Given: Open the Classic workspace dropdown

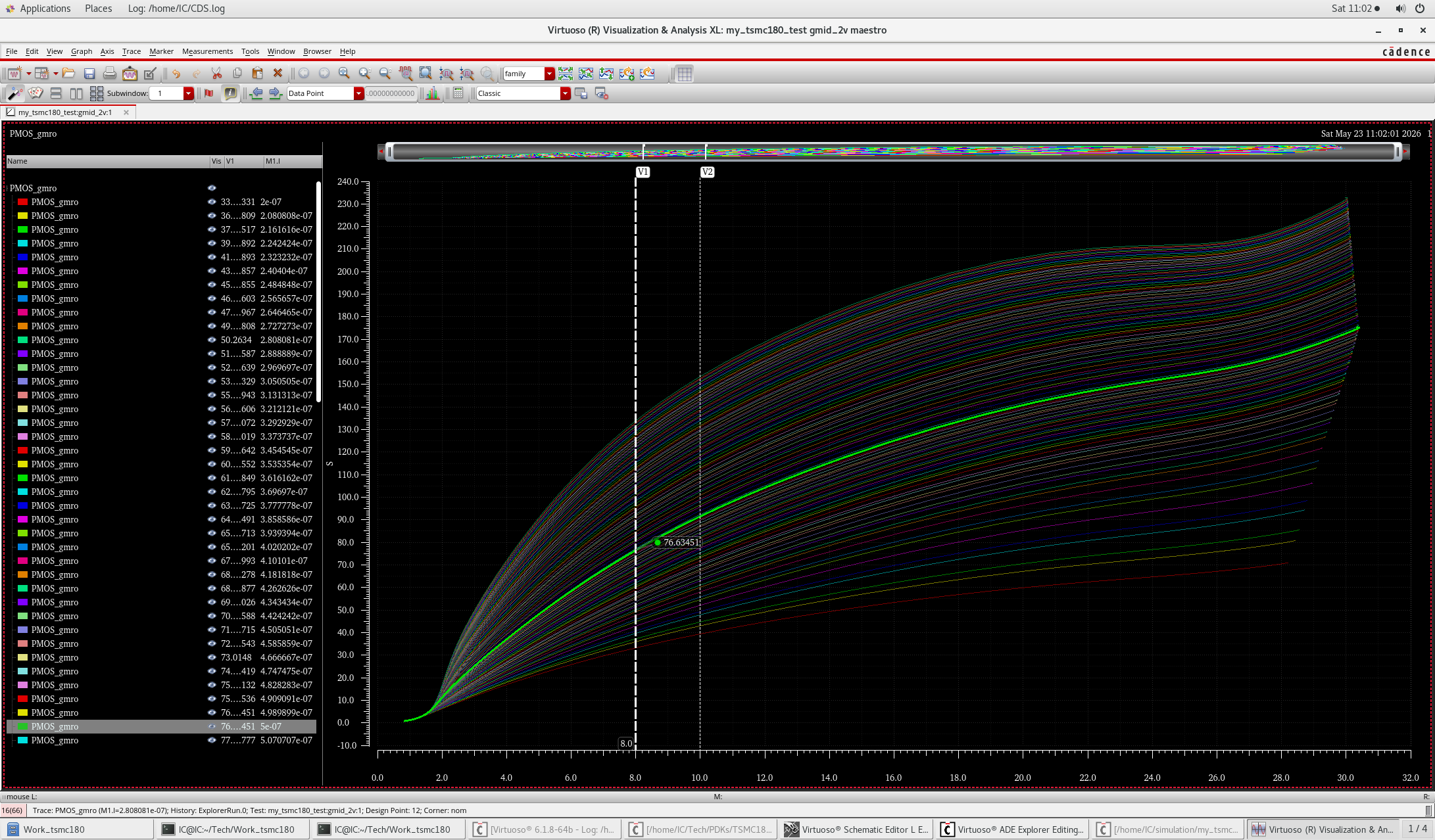Looking at the screenshot, I should click(x=565, y=93).
